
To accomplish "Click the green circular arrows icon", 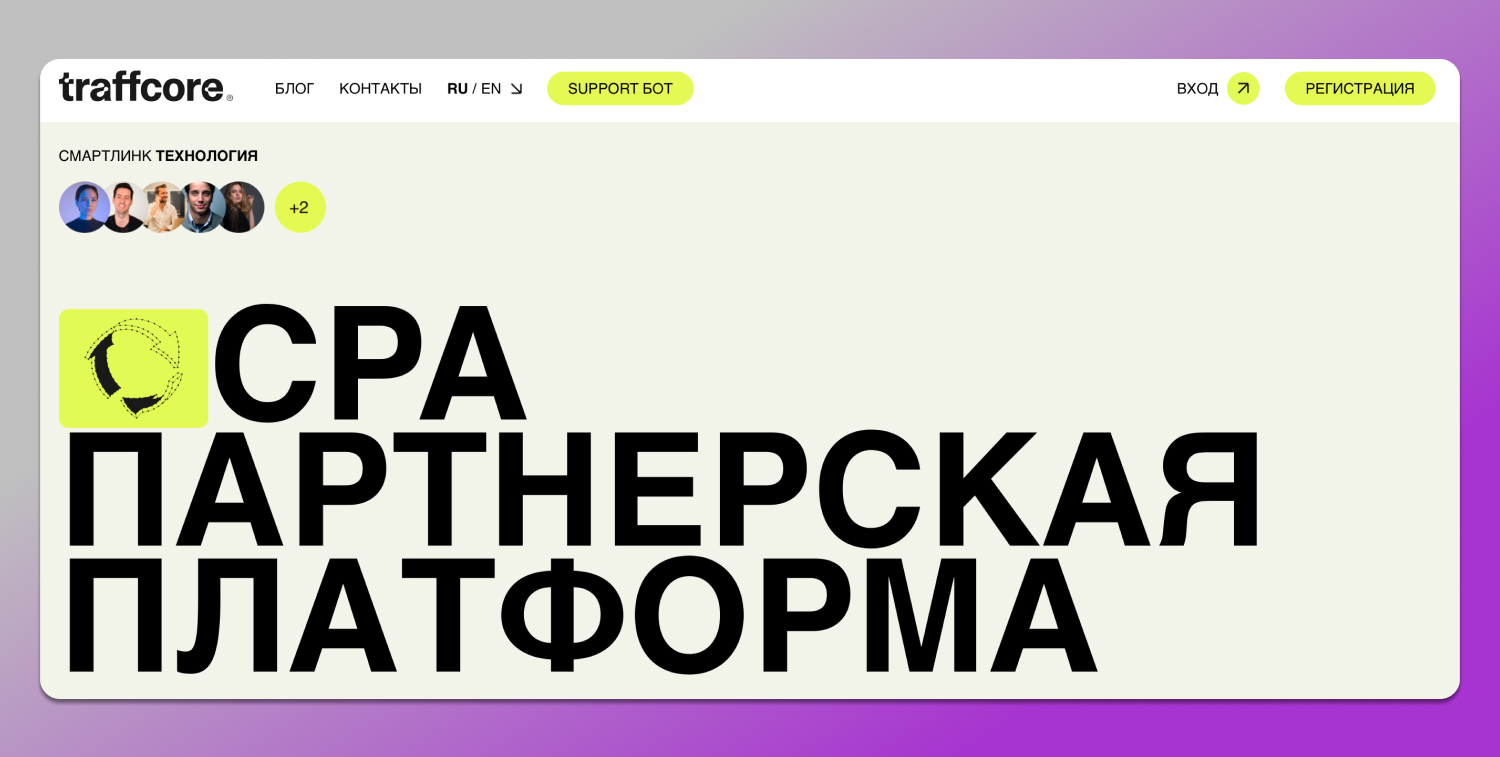I will pos(133,368).
